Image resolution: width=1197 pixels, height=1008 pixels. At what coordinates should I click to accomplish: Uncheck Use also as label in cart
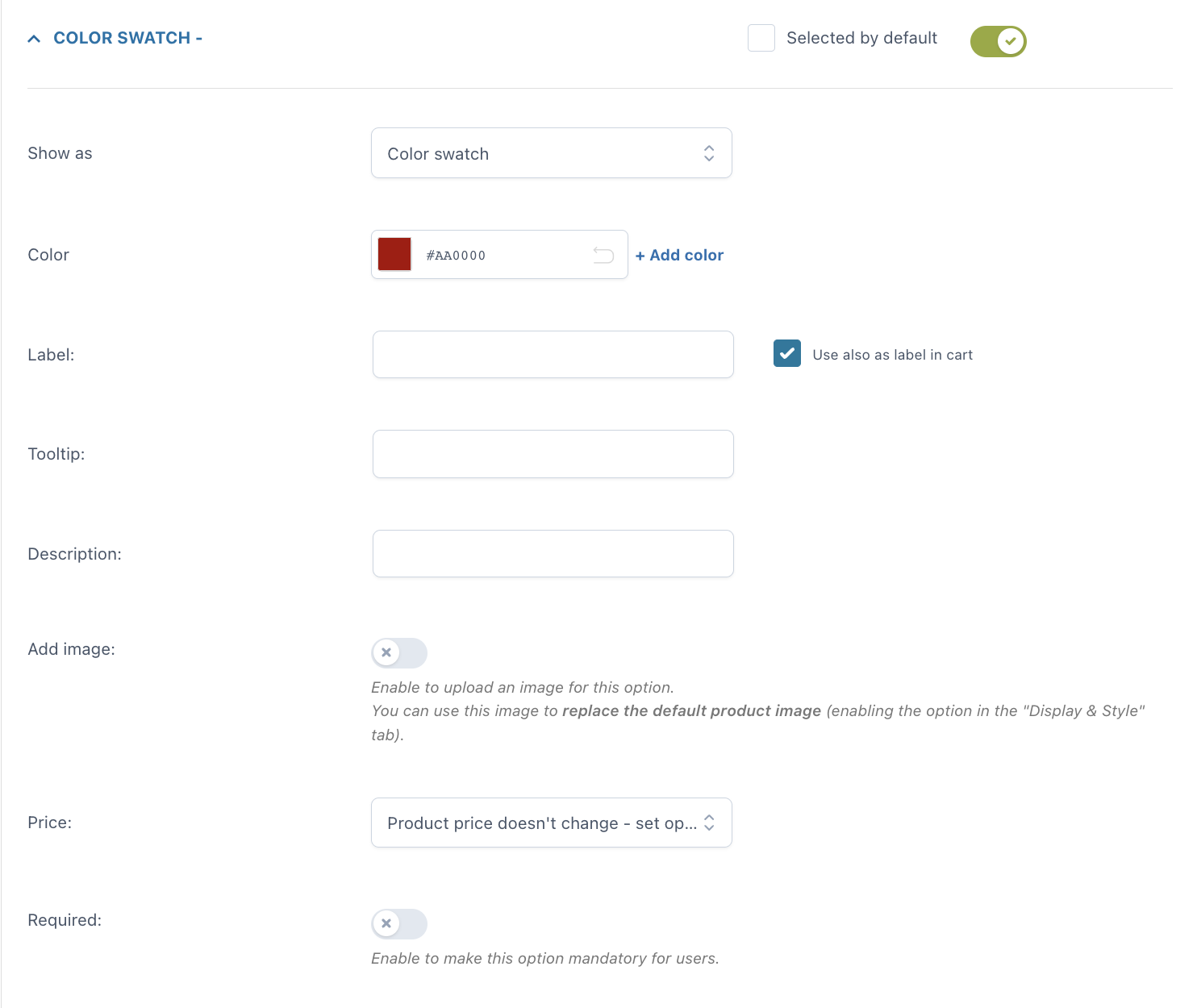[x=786, y=354]
